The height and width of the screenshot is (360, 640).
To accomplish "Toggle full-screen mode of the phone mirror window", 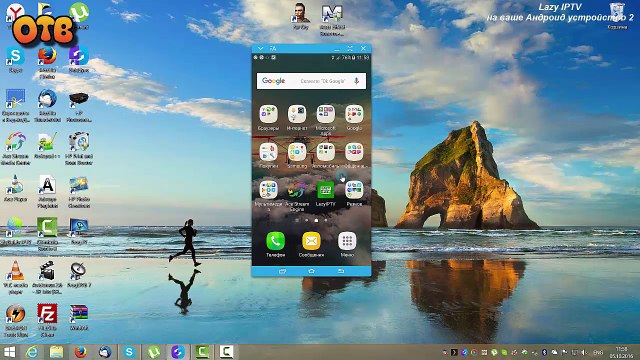I will point(350,49).
